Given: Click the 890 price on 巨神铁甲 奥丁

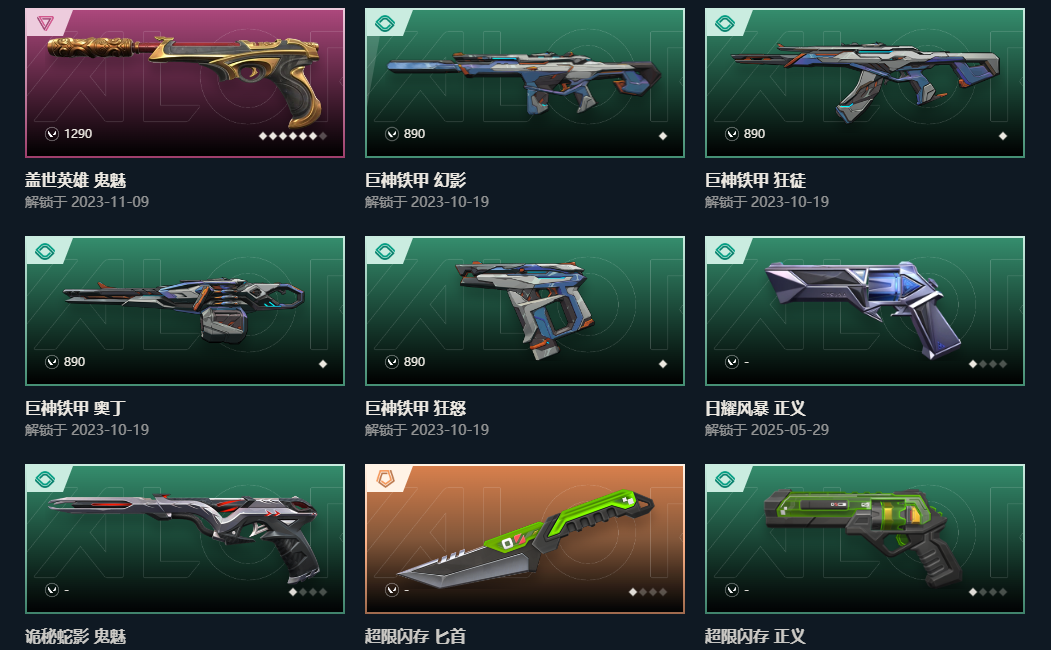Looking at the screenshot, I should click(74, 362).
